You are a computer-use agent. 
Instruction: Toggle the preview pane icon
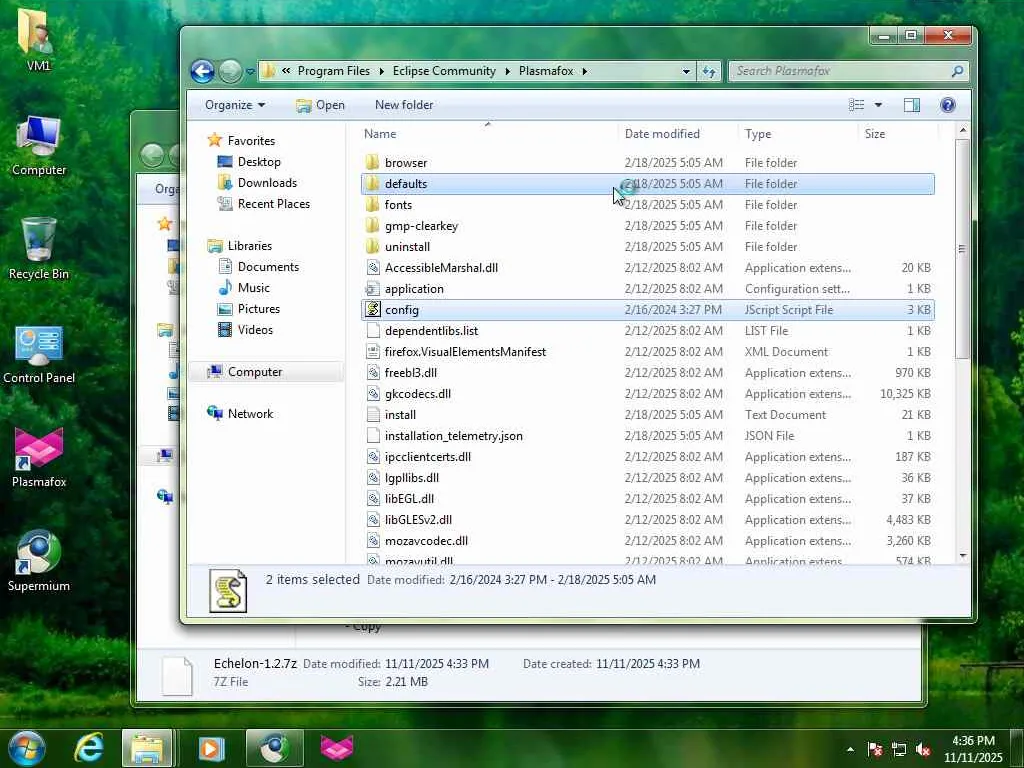(x=912, y=105)
